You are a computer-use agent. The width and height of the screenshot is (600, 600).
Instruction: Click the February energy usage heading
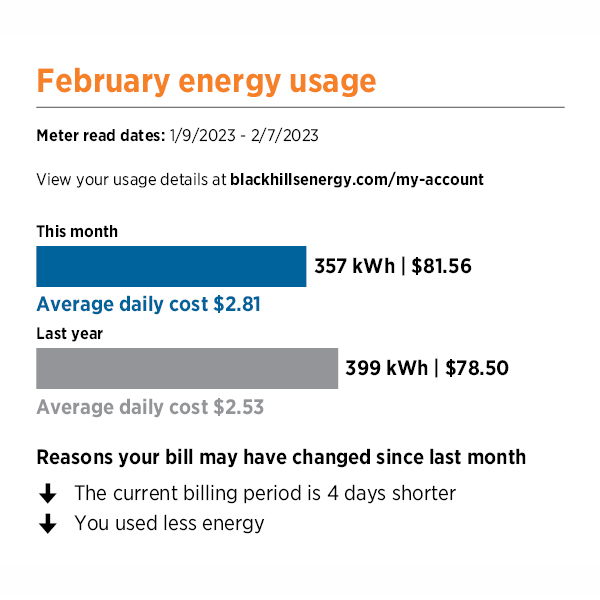pos(206,82)
